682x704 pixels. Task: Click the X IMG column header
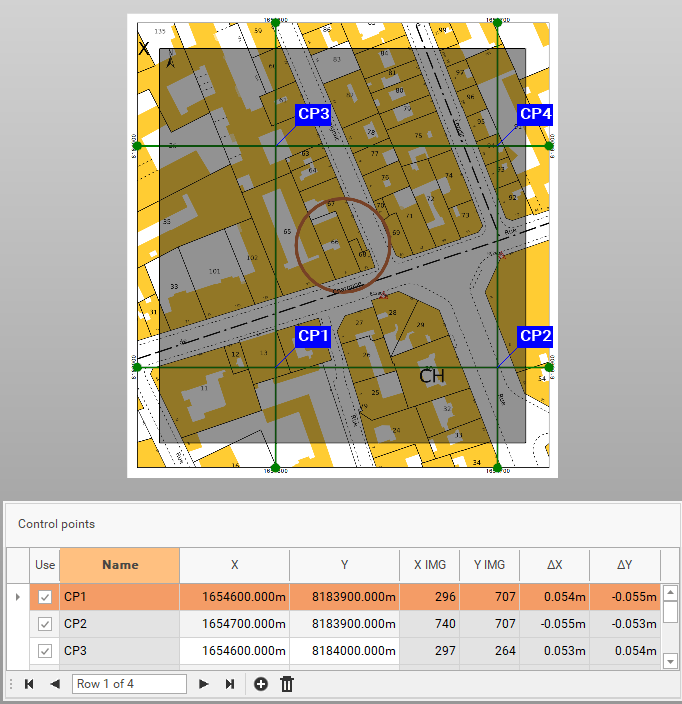coord(429,565)
